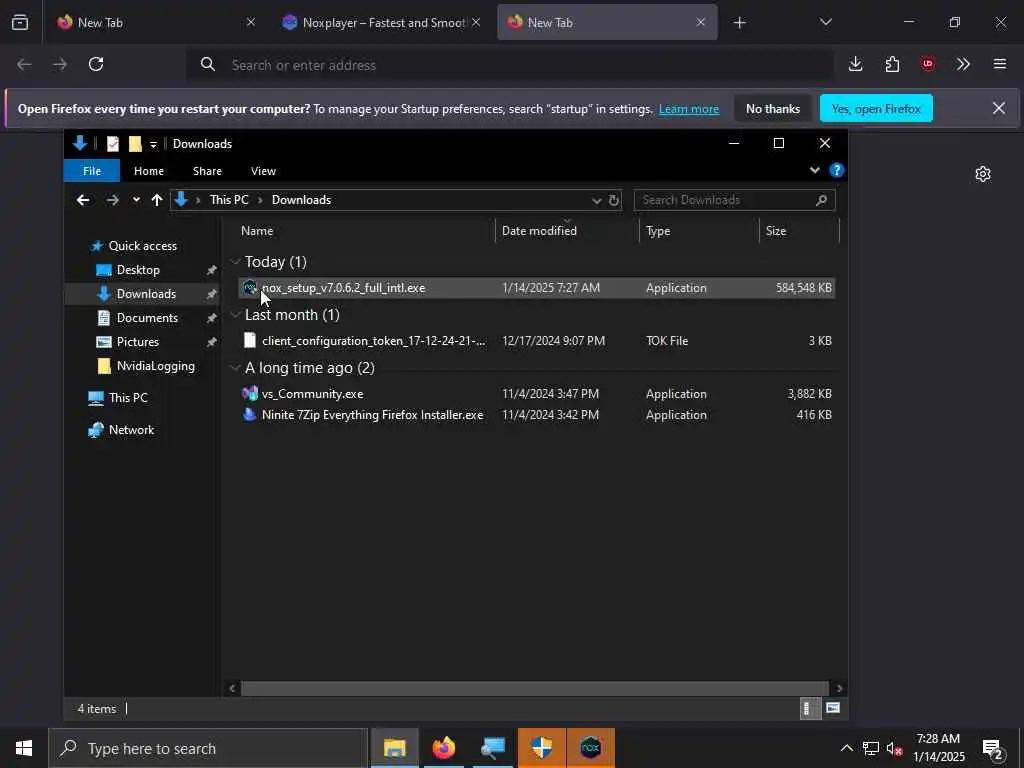This screenshot has width=1024, height=768.
Task: Open the Customize Quick Access Toolbar dropdown
Action: pyautogui.click(x=153, y=144)
